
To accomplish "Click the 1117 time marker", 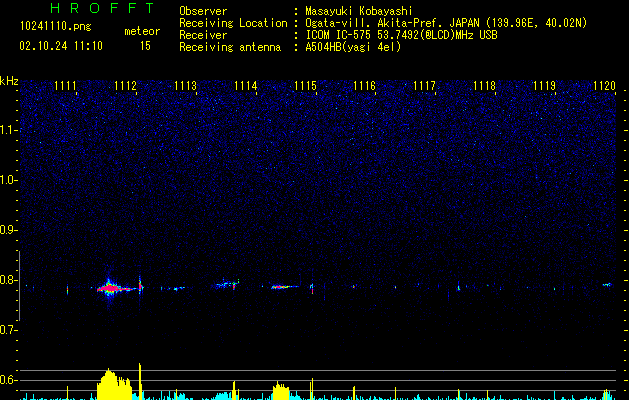I will (x=424, y=86).
